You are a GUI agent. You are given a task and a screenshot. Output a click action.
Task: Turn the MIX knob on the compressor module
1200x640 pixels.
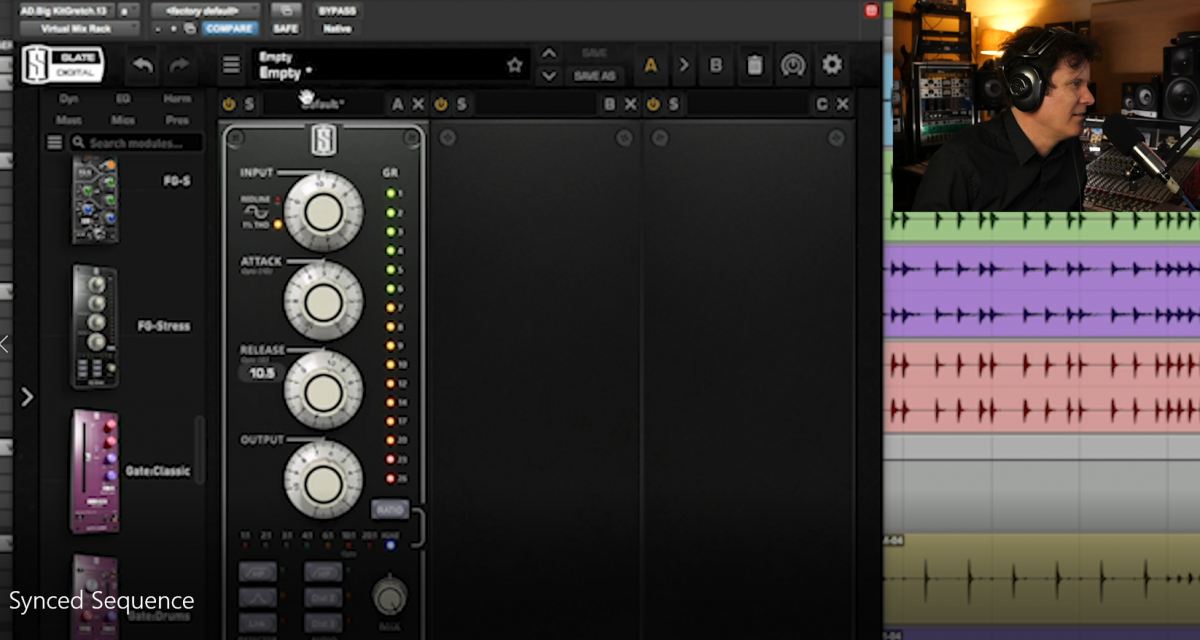pyautogui.click(x=389, y=598)
